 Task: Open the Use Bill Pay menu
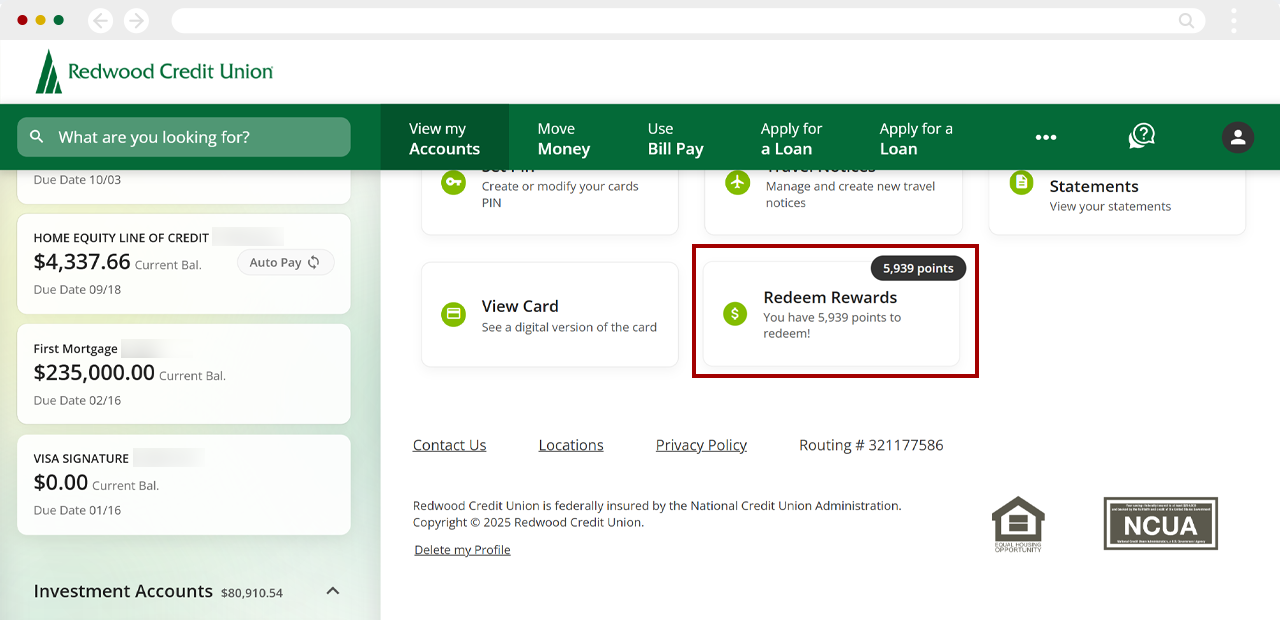pos(676,138)
